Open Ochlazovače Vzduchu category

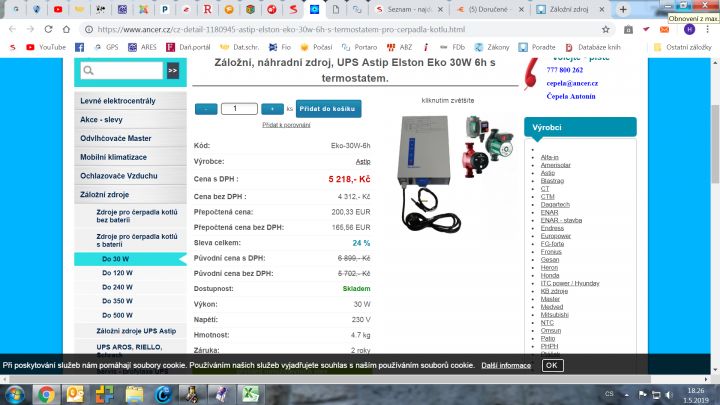click(130, 176)
